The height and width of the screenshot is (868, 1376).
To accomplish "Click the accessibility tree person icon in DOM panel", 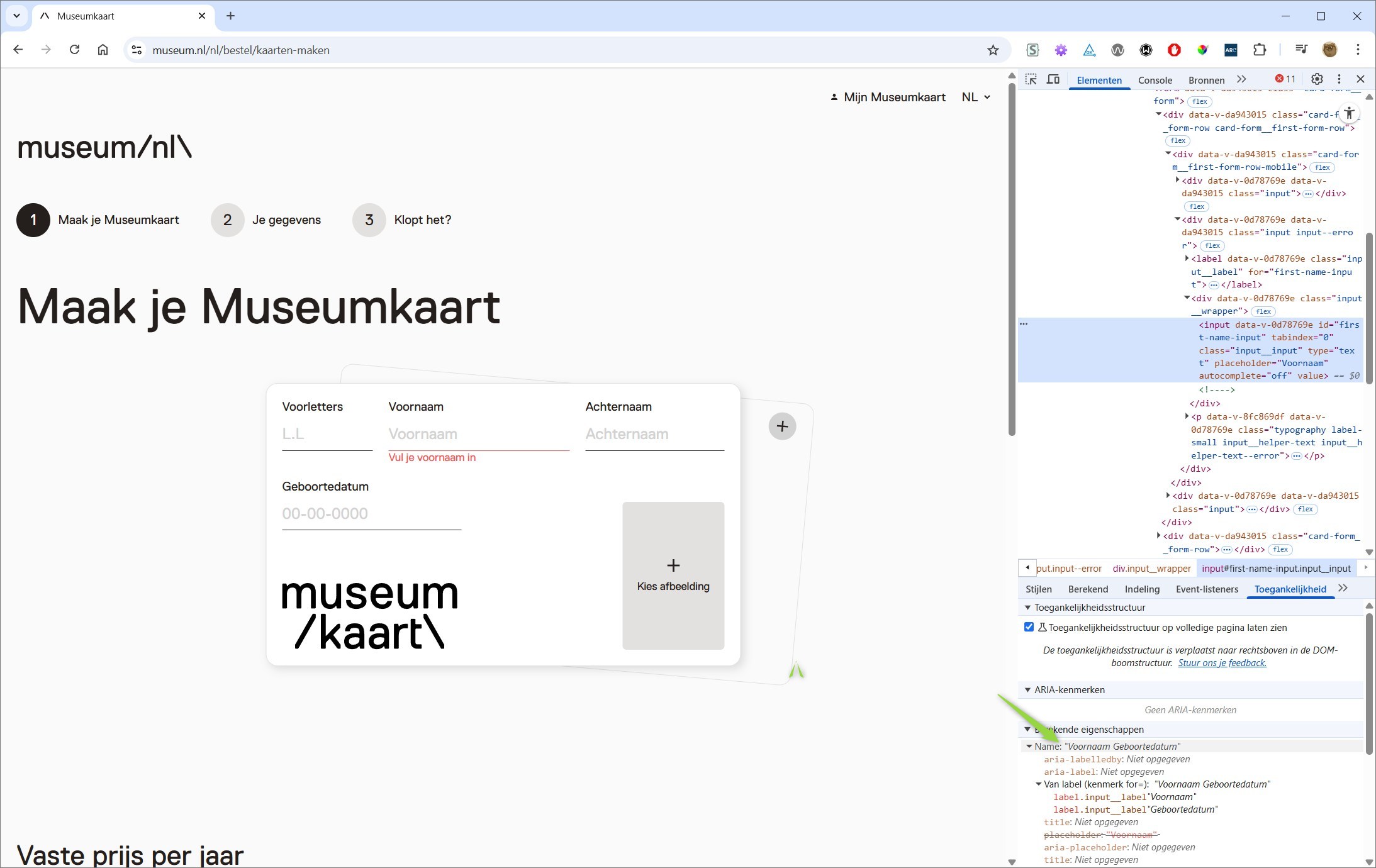I will click(1349, 114).
